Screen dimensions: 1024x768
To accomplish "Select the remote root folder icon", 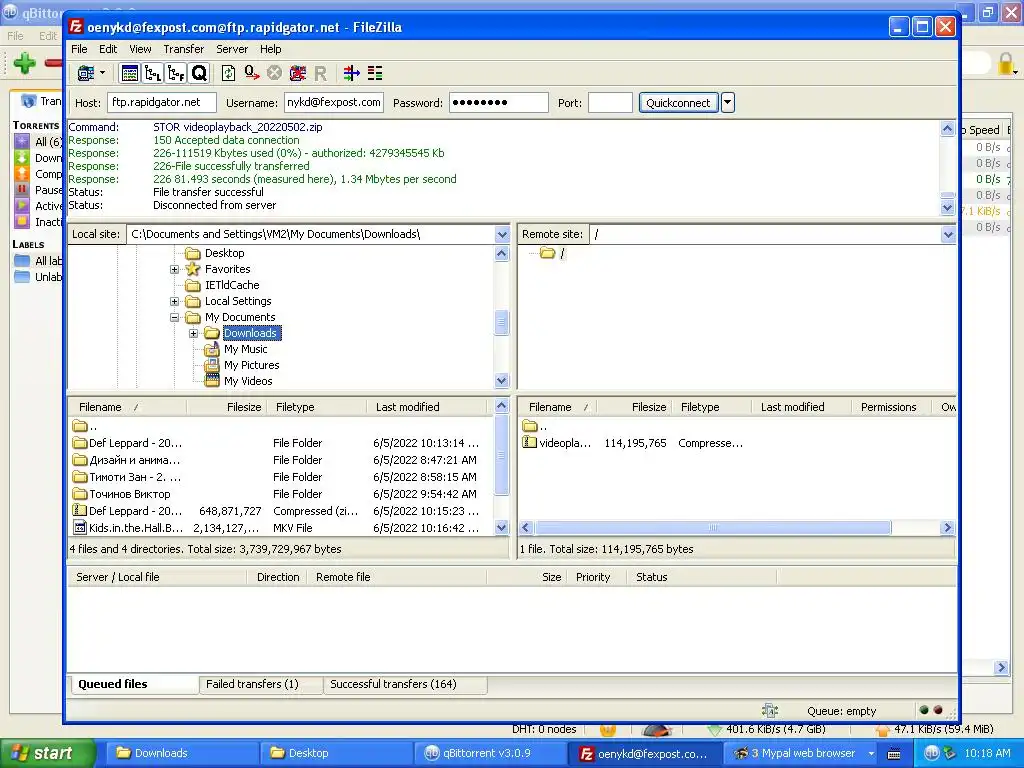I will click(x=547, y=253).
